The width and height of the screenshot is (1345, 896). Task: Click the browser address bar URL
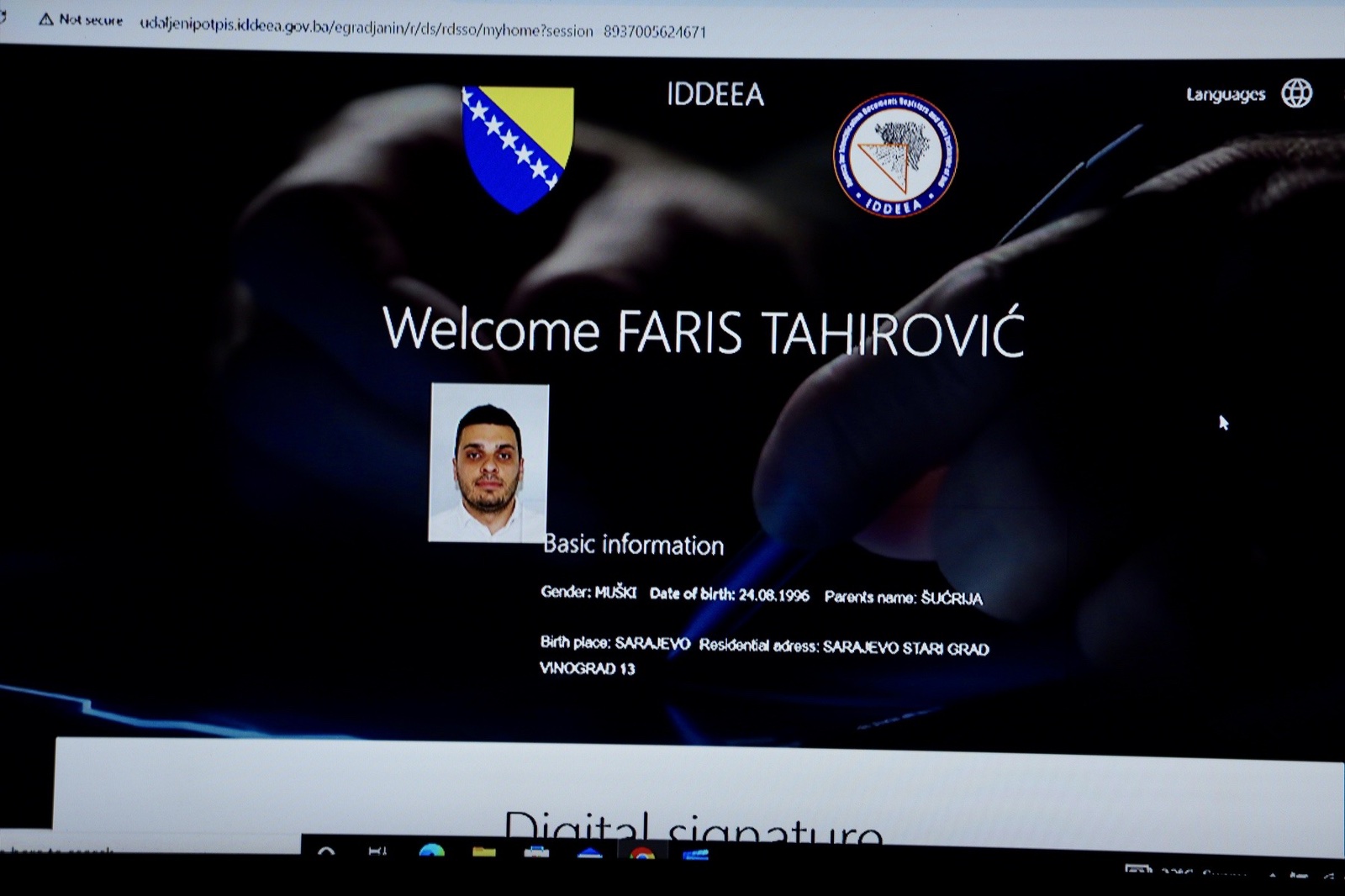pos(422,29)
